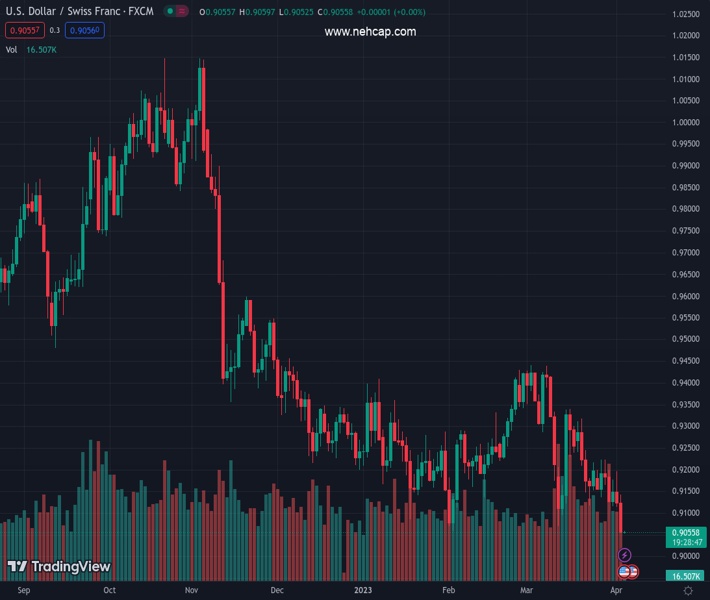Image resolution: width=710 pixels, height=600 pixels.
Task: Click the TradingView logo
Action: pos(59,566)
